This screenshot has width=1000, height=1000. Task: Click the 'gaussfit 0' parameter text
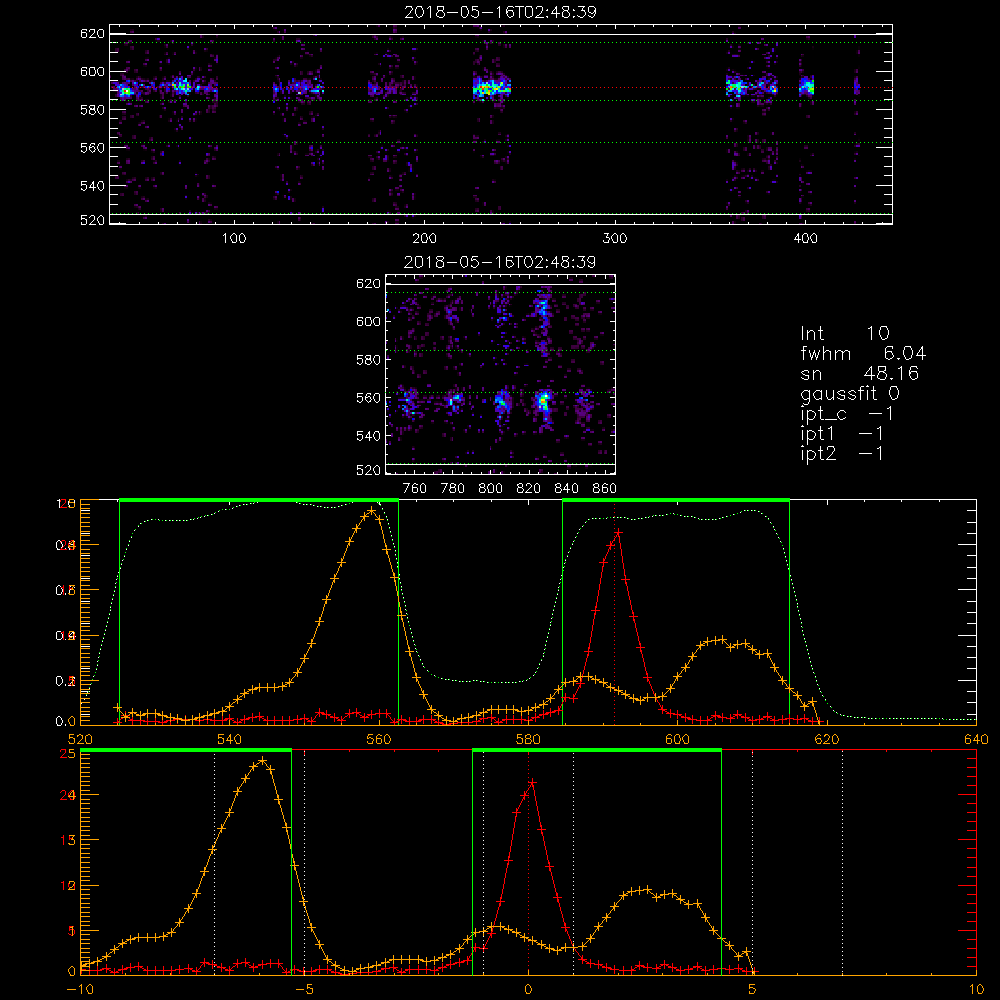(x=849, y=393)
